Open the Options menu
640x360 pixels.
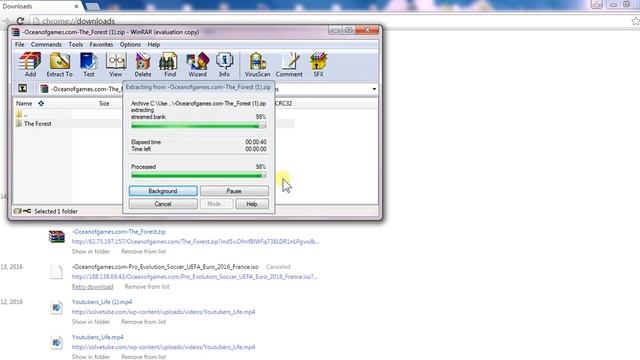[130, 44]
